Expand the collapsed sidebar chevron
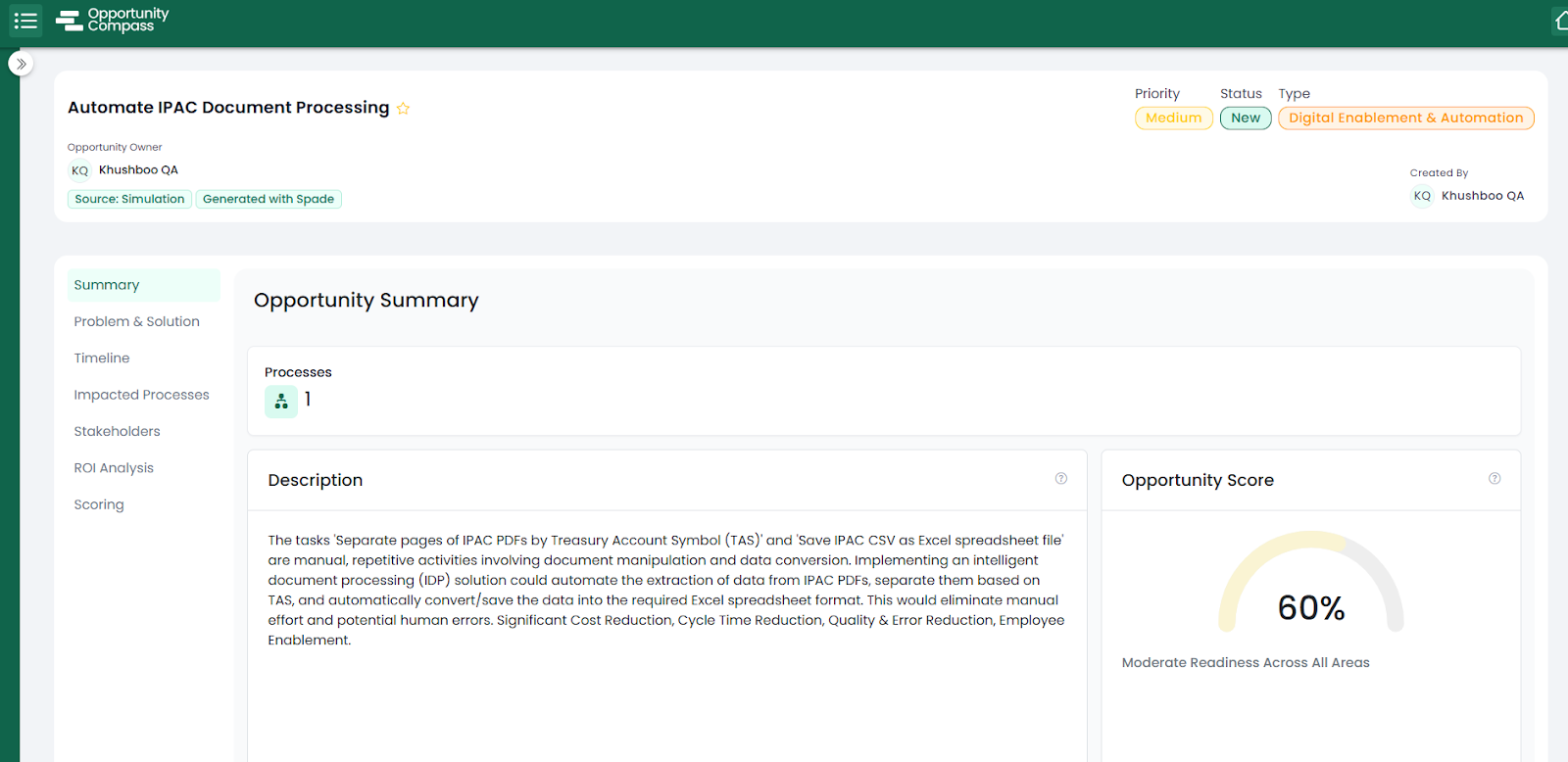The width and height of the screenshot is (1568, 762). coord(21,64)
